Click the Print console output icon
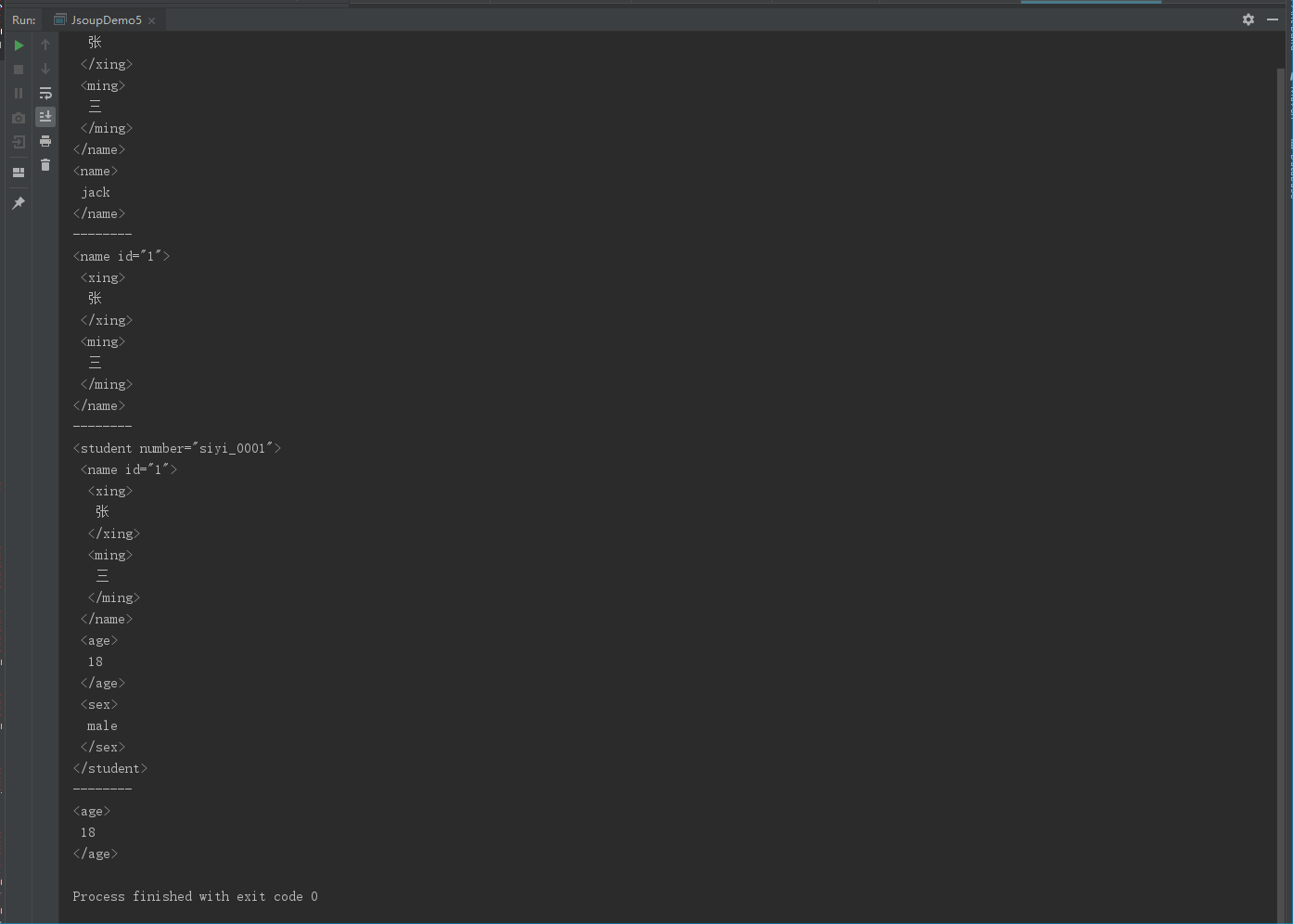Viewport: 1293px width, 924px height. coord(45,141)
